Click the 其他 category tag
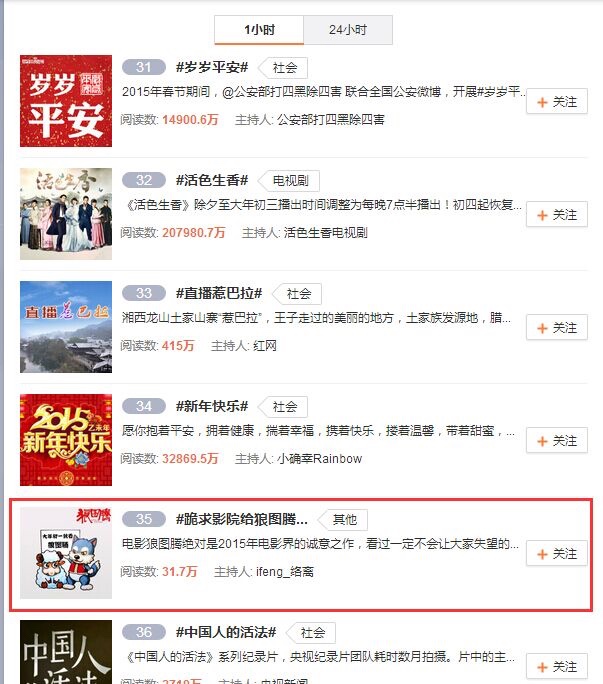603x684 pixels. (x=343, y=520)
